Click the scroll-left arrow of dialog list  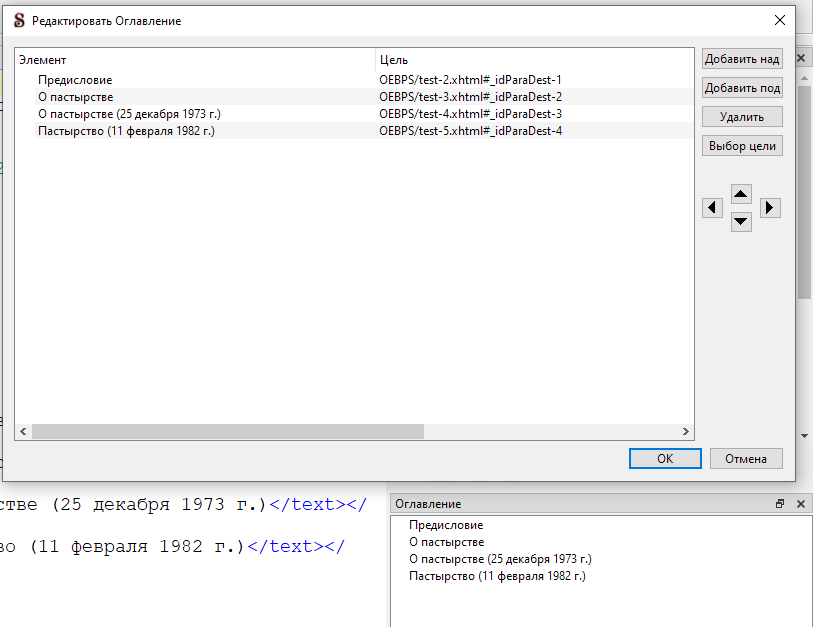coord(23,431)
